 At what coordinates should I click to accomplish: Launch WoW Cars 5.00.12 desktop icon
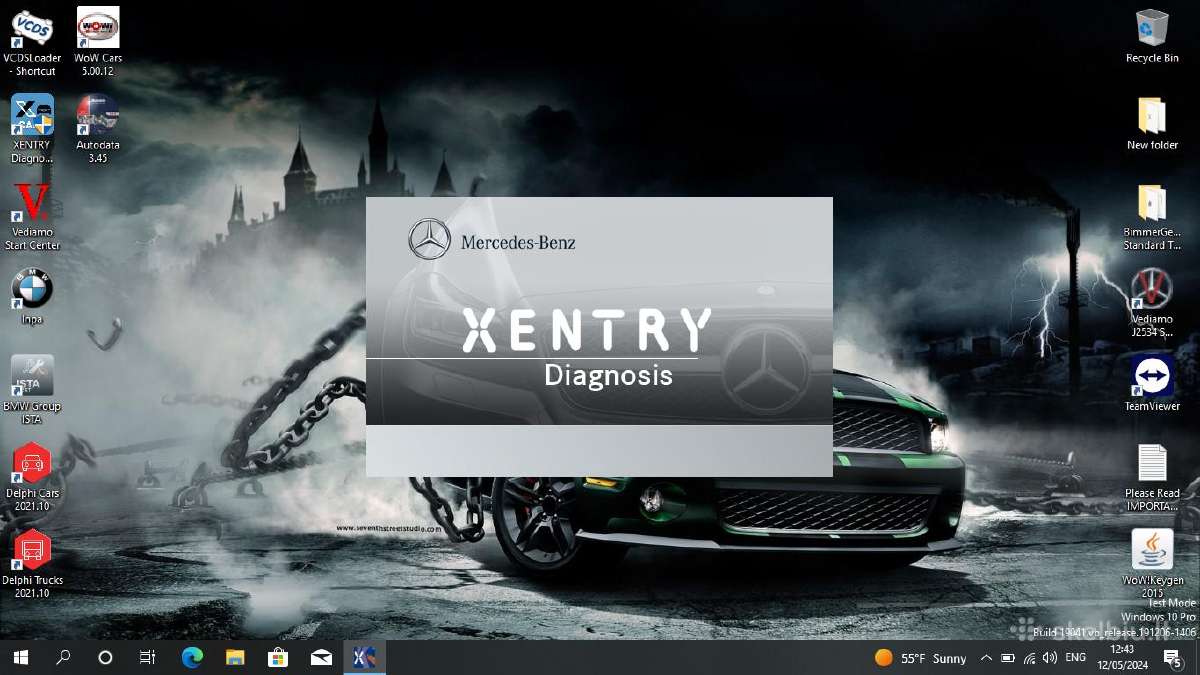tap(98, 42)
